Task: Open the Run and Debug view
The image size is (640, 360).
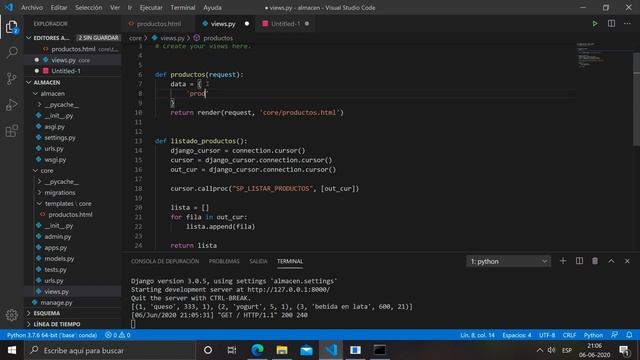Action: (12, 105)
